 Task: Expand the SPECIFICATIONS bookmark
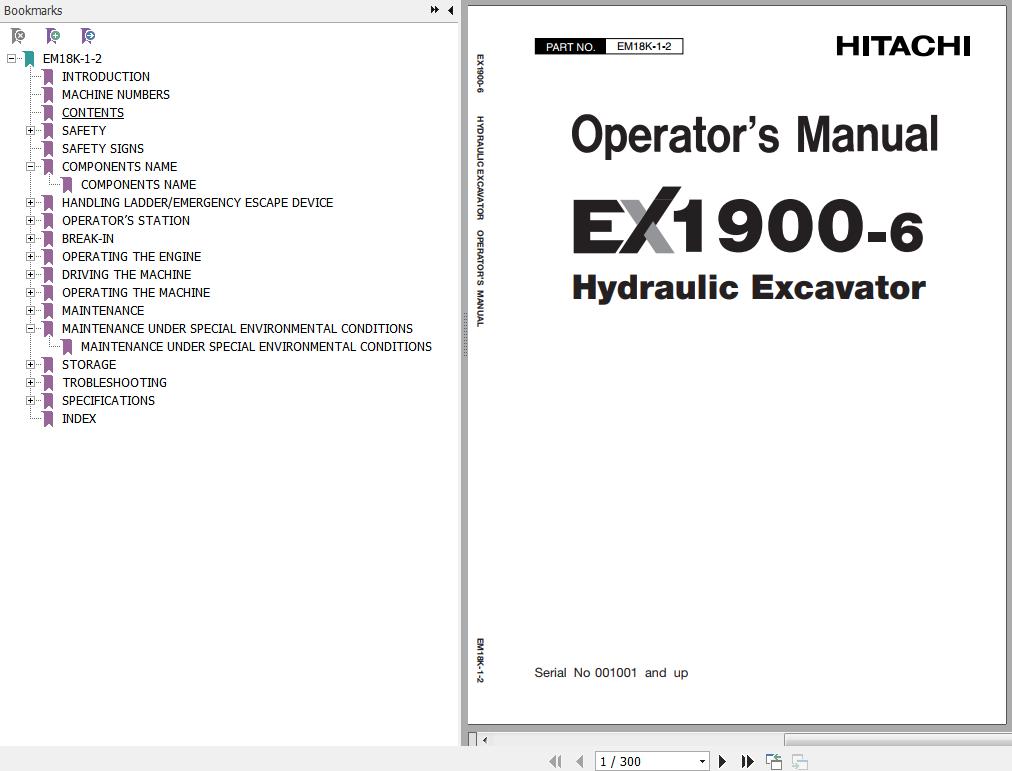click(x=30, y=401)
